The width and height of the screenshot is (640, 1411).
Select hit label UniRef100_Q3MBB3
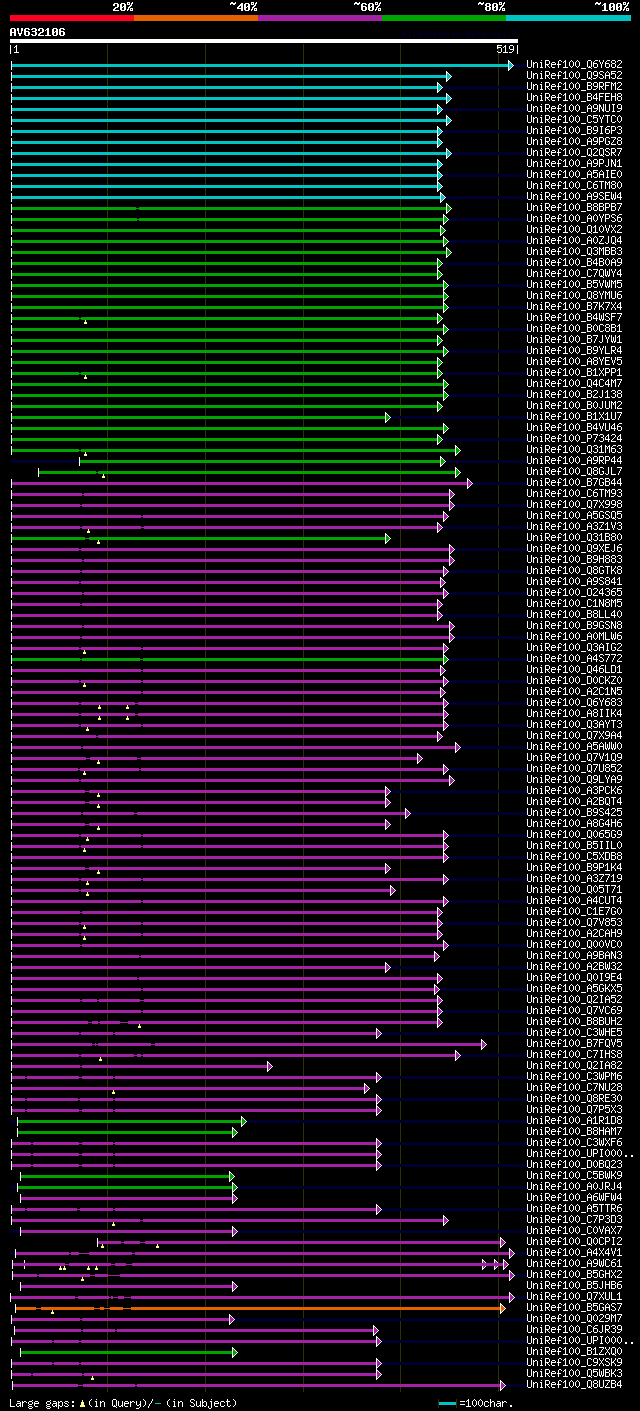(574, 252)
